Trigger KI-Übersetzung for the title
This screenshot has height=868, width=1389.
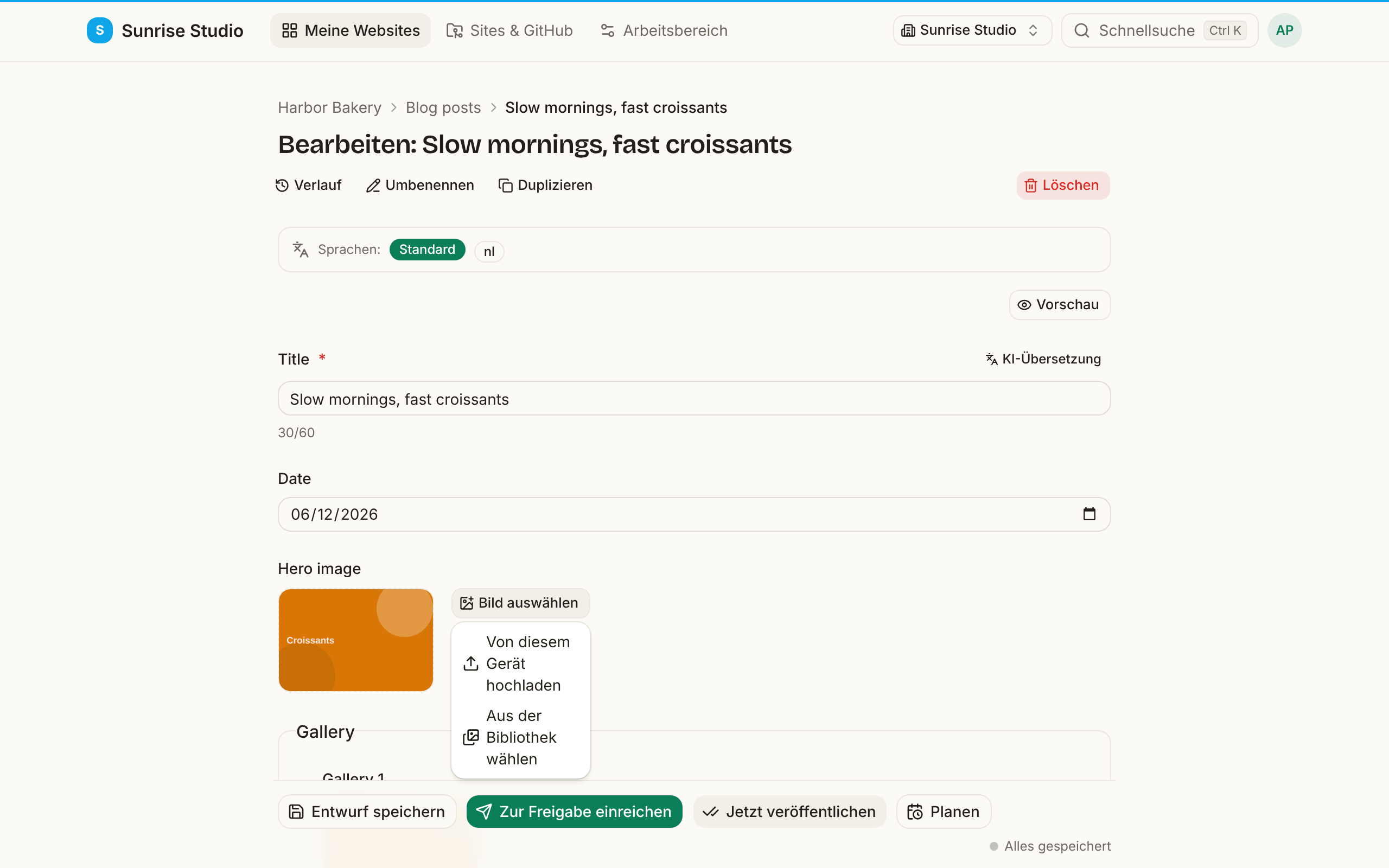tap(1043, 359)
